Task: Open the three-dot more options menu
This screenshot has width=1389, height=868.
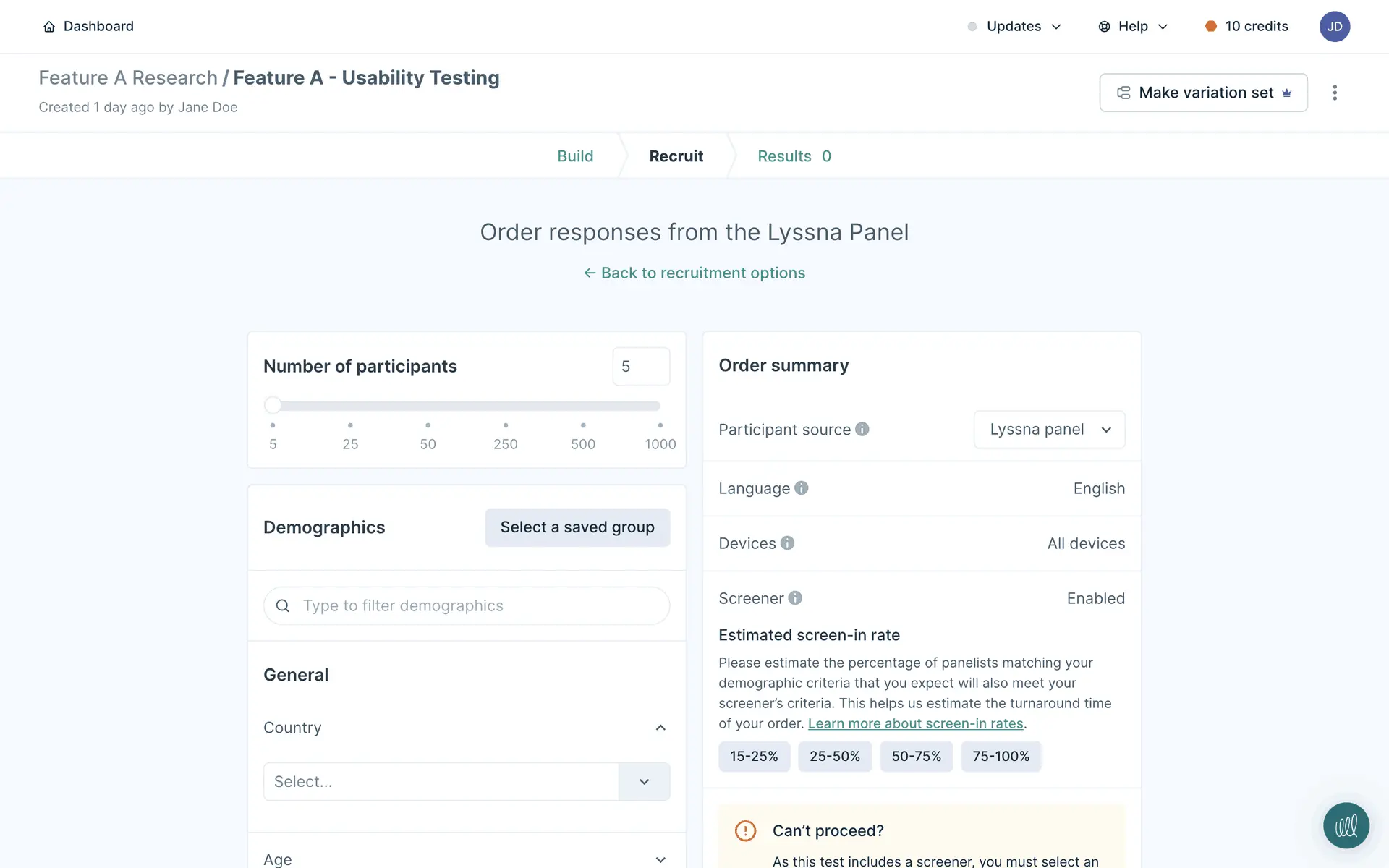Action: (1335, 93)
